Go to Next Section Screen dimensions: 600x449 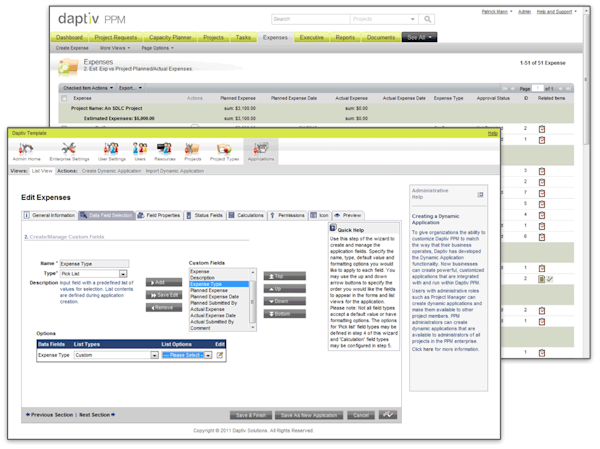click(97, 415)
